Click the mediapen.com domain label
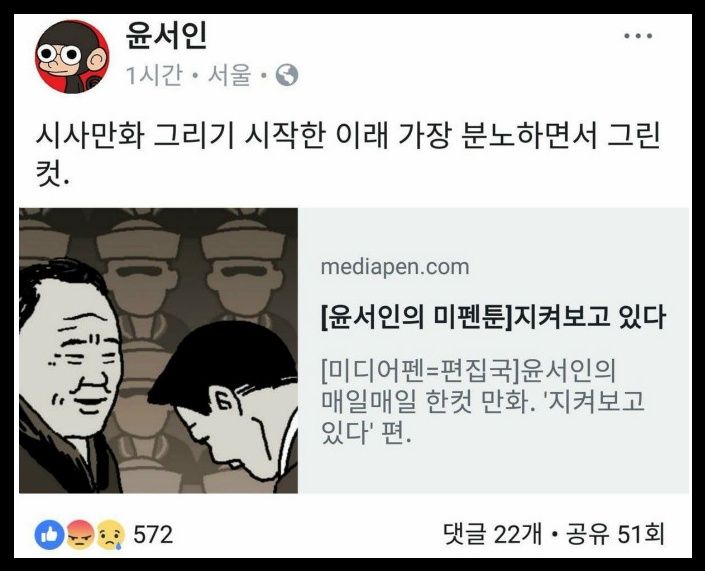The width and height of the screenshot is (705, 571). 395,267
